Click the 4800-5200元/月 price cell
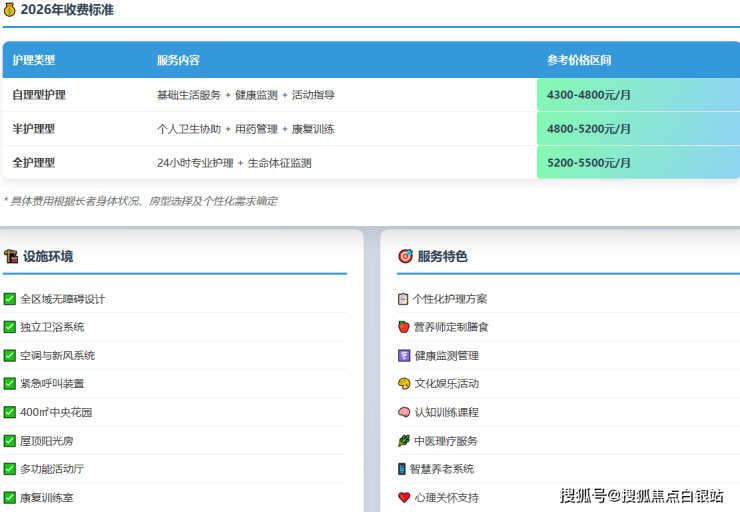Screen dimensions: 740x512 589,129
